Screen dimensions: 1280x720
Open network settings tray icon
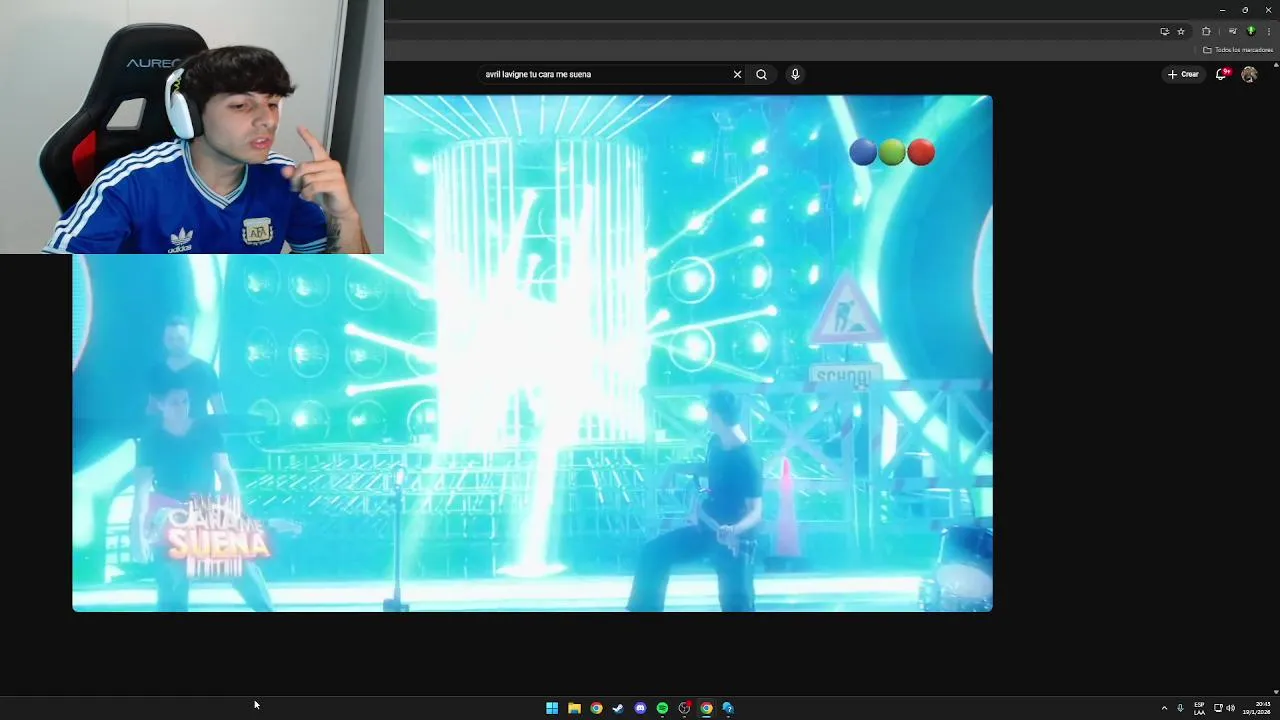1218,708
